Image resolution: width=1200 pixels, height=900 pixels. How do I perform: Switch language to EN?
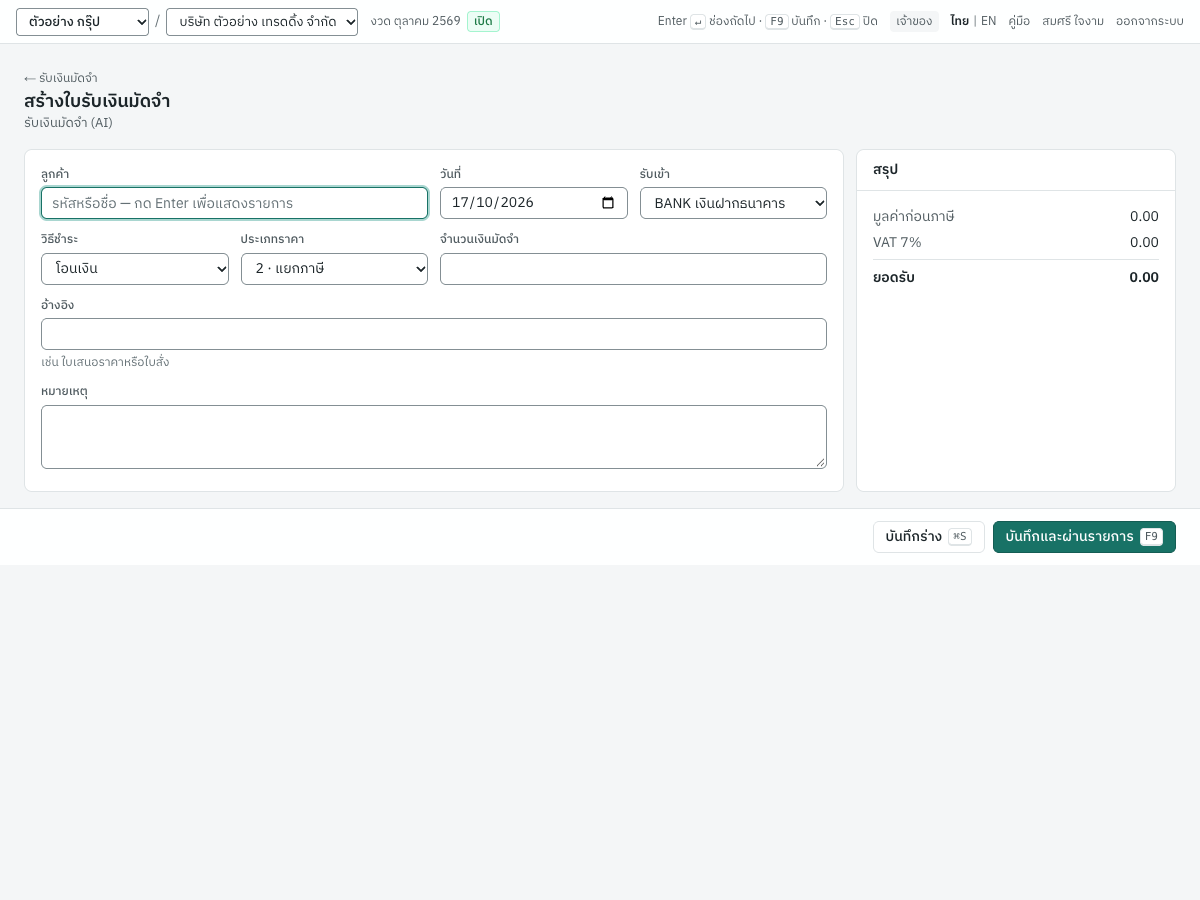[988, 21]
